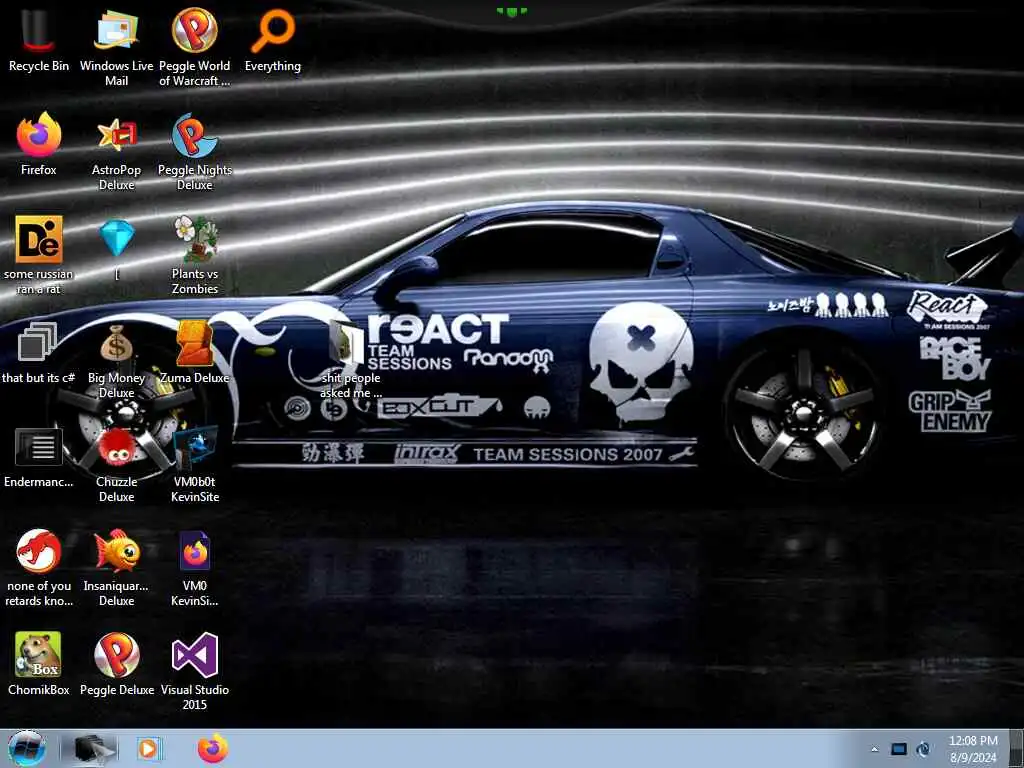Select Chuzzle Deluxe desktop icon
This screenshot has width=1024, height=768.
click(116, 464)
